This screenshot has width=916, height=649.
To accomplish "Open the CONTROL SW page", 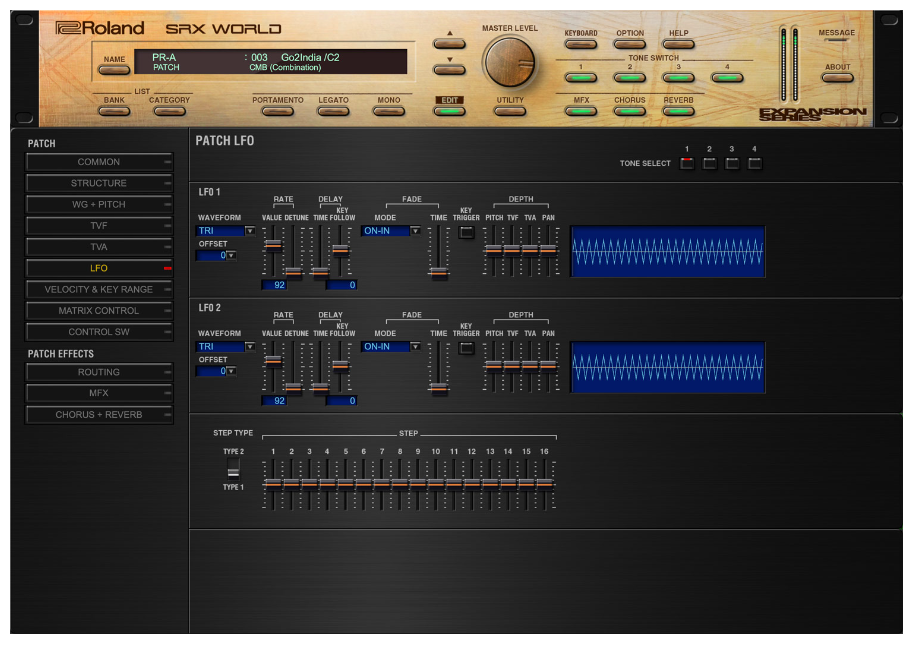I will 99,332.
